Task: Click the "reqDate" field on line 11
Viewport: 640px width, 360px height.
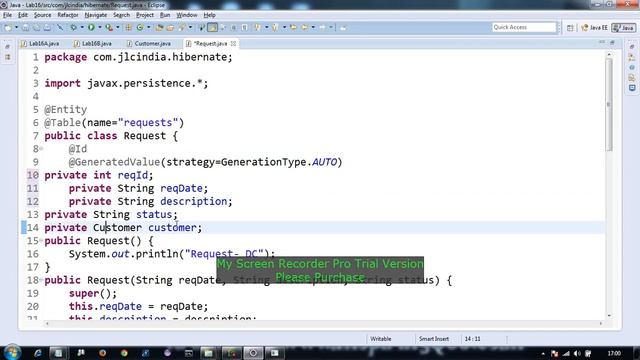Action: [181, 188]
